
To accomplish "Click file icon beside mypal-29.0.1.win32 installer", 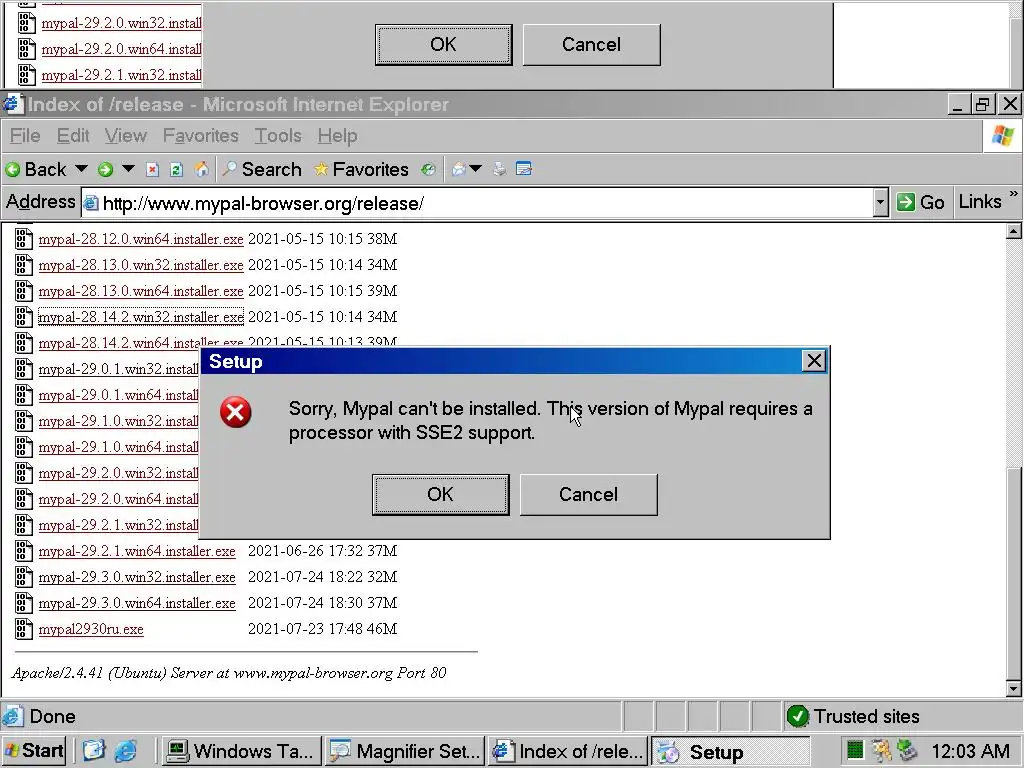I will tap(24, 369).
